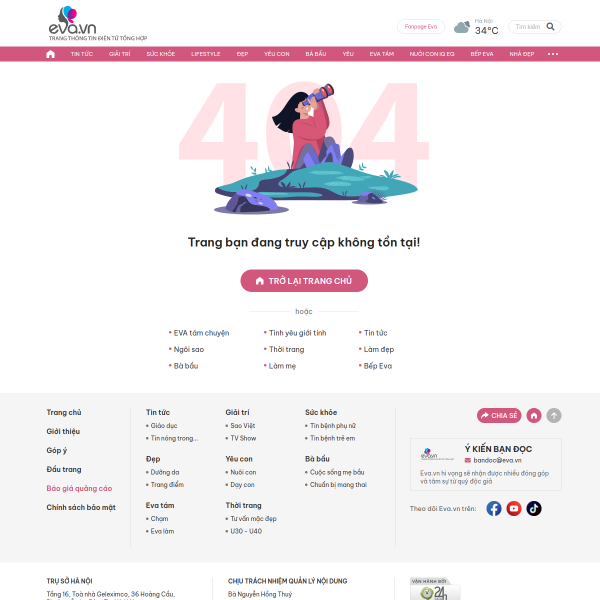Open Bếp Eva link under hoặc
Screen dimensions: 600x600
point(378,366)
